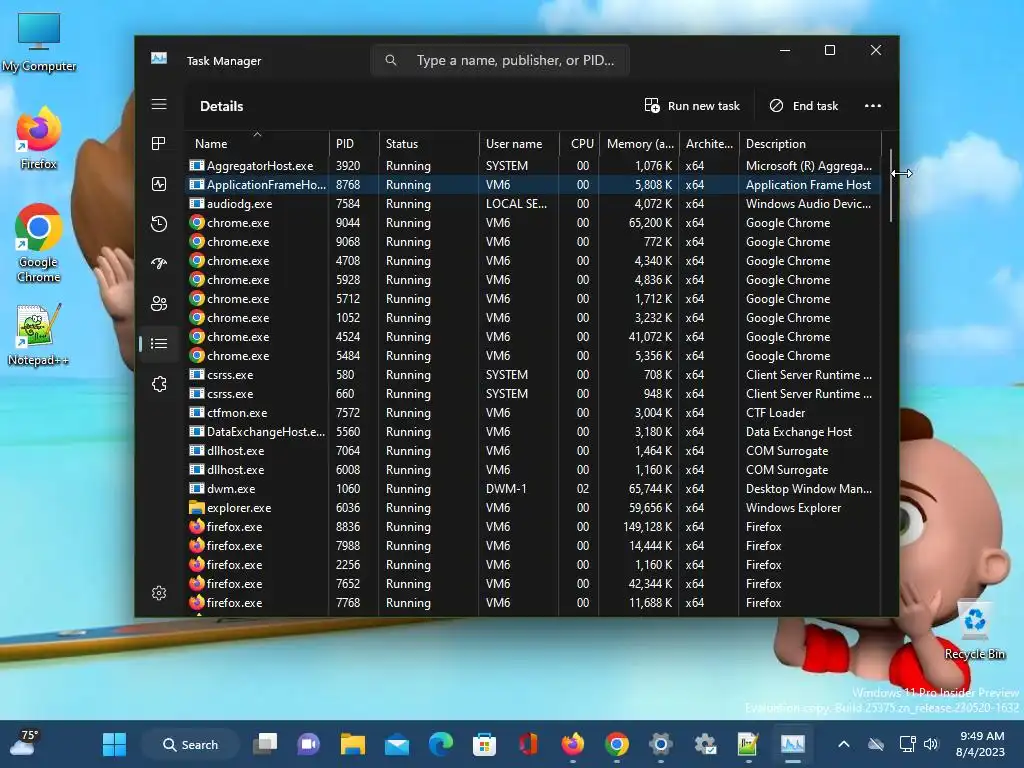
Task: Sort by the User name column header
Action: [x=519, y=144]
